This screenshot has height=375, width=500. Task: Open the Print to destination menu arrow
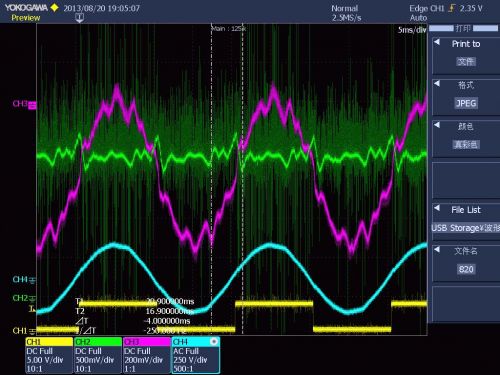coord(437,42)
